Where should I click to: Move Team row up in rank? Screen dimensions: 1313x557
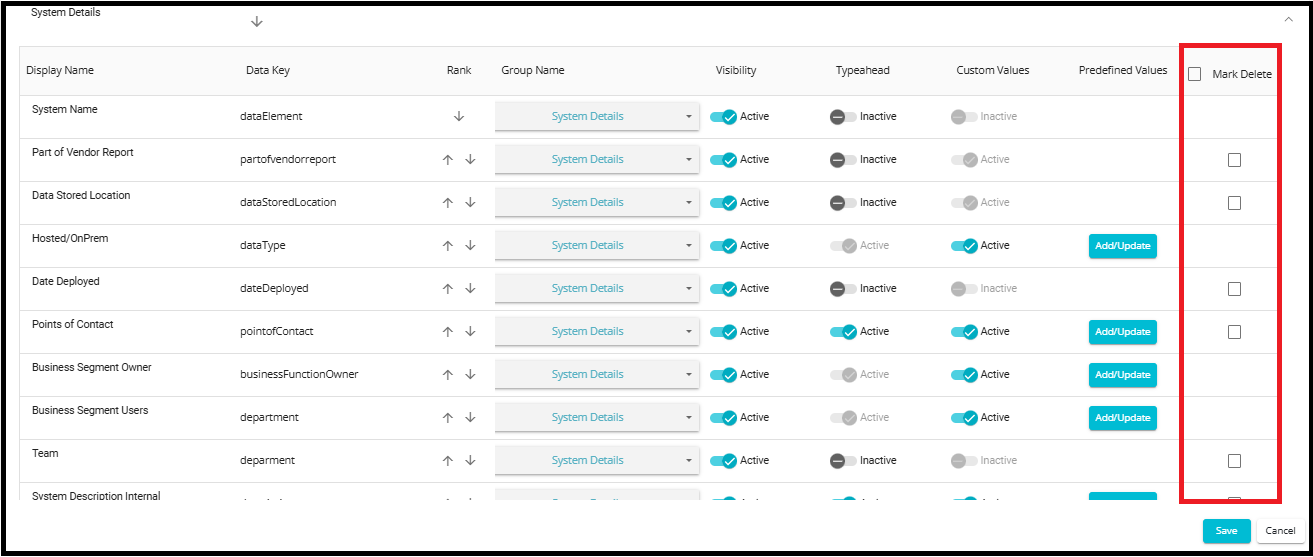point(448,461)
